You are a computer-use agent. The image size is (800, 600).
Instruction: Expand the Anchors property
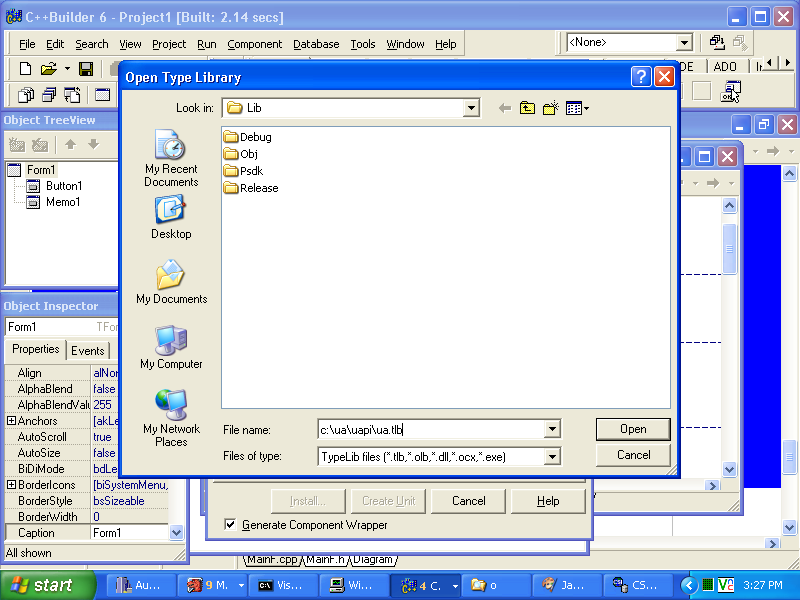coord(11,421)
